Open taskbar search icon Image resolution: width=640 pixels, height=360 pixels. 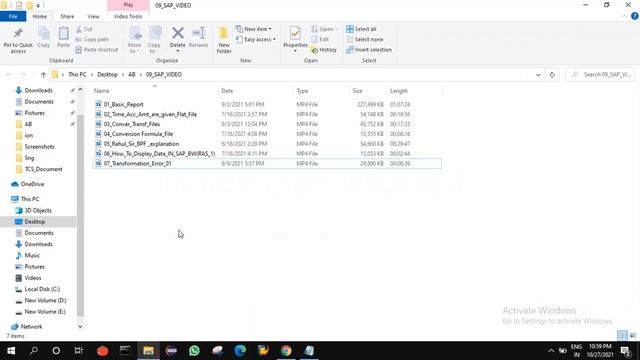34,351
